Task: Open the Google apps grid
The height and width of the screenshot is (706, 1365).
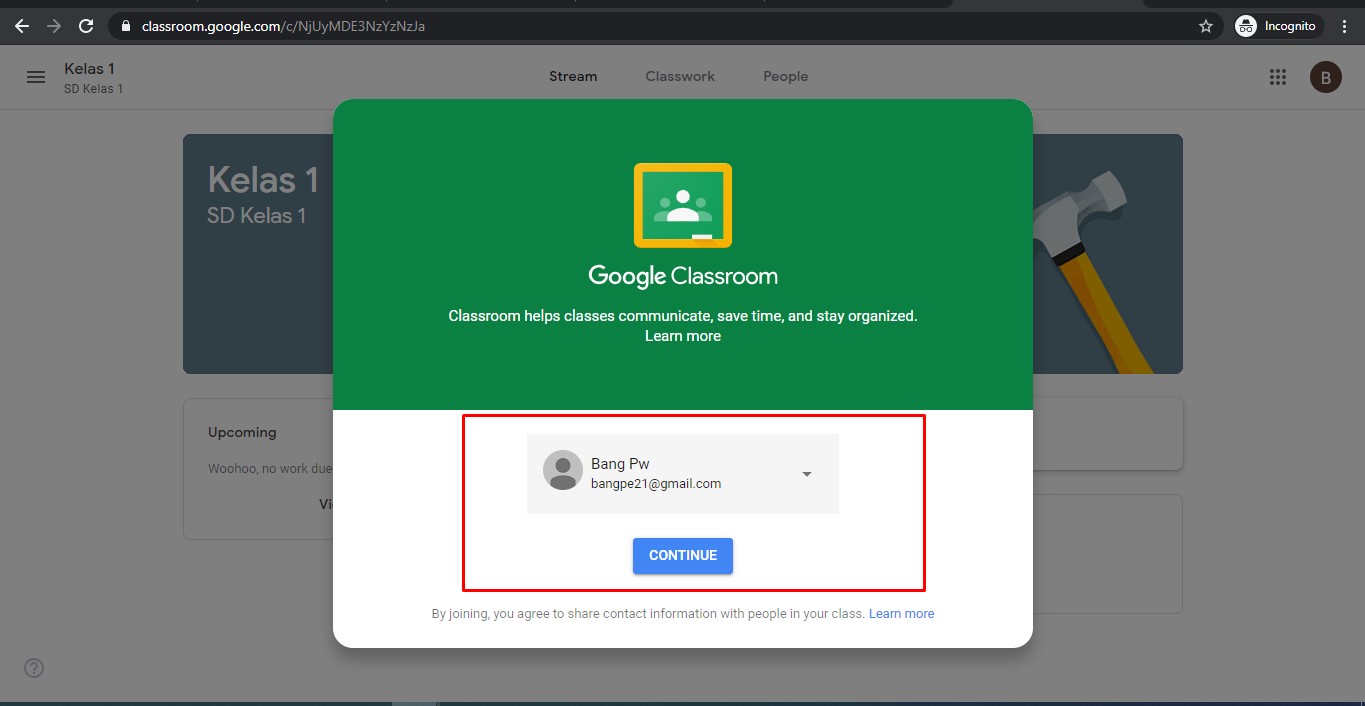Action: pyautogui.click(x=1277, y=77)
